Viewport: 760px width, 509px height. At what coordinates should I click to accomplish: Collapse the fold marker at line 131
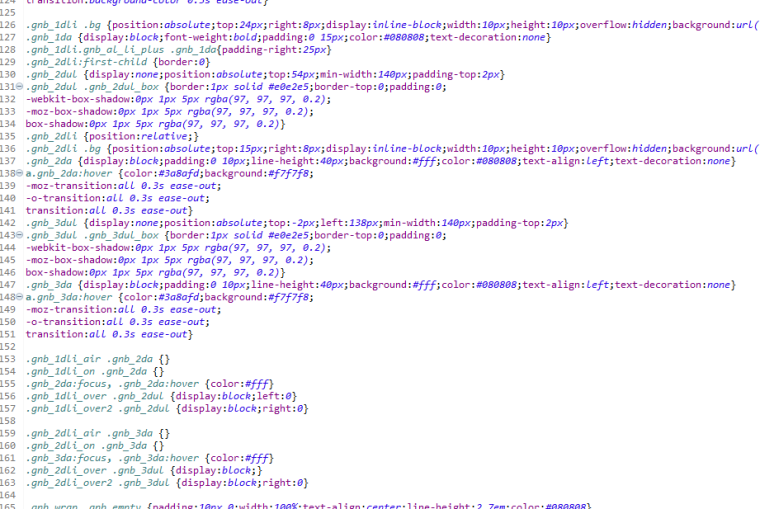(x=19, y=87)
